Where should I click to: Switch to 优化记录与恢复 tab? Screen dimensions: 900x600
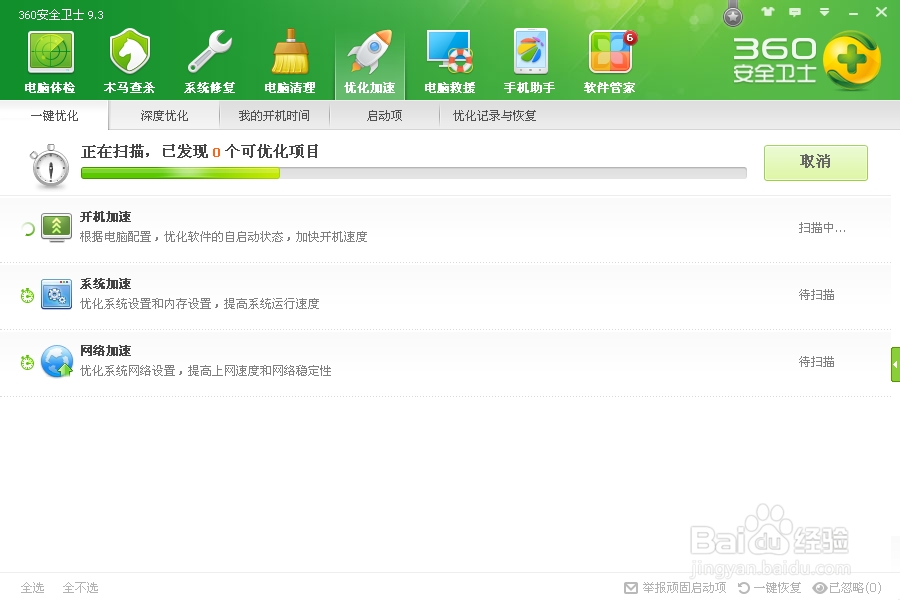pos(494,115)
